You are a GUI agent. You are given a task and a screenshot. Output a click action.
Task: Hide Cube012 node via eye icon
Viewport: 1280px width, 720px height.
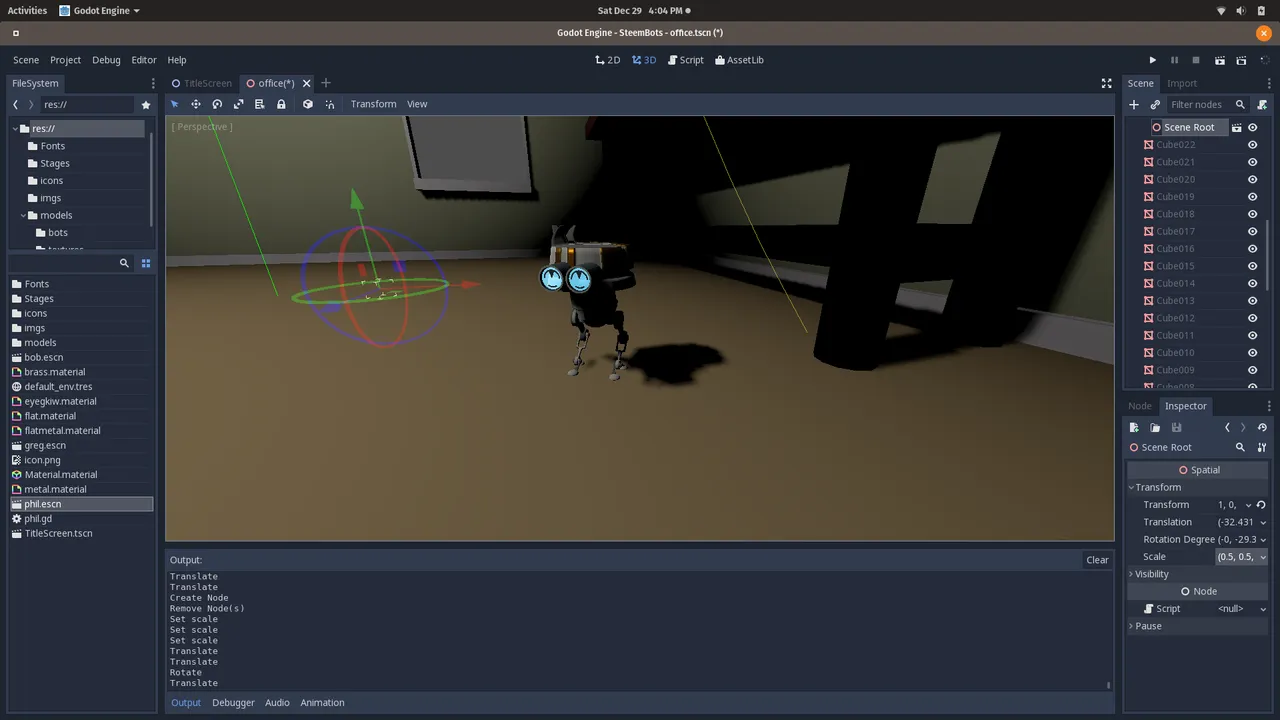pos(1252,318)
